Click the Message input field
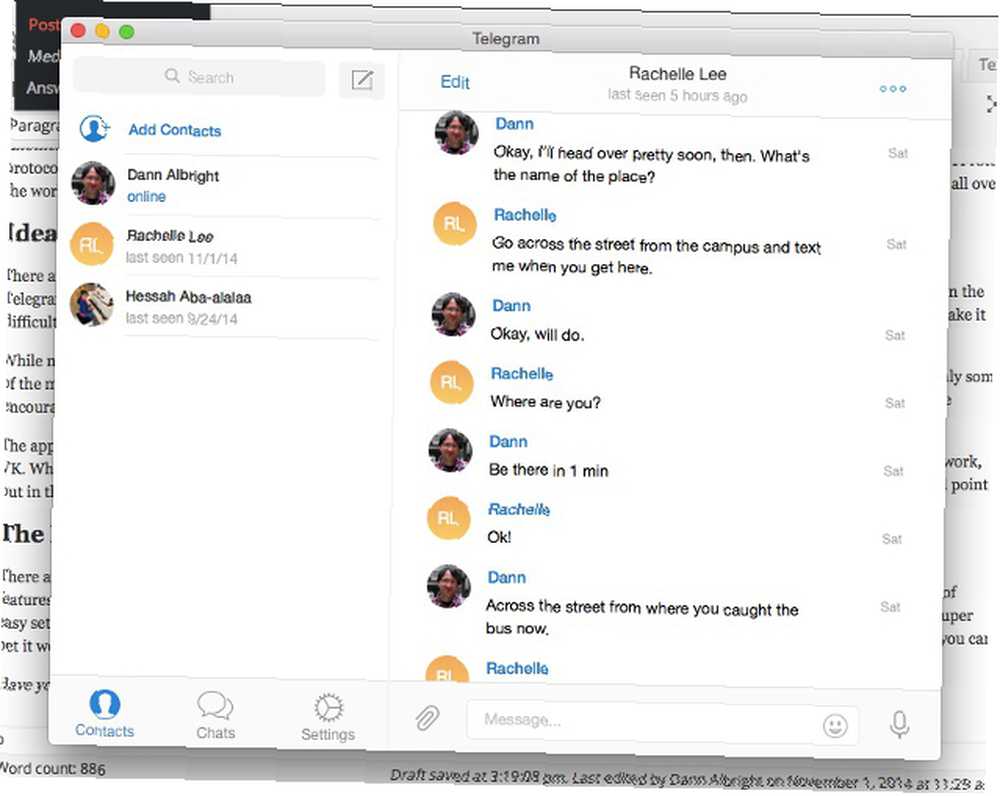Image resolution: width=1000 pixels, height=796 pixels. tap(662, 721)
